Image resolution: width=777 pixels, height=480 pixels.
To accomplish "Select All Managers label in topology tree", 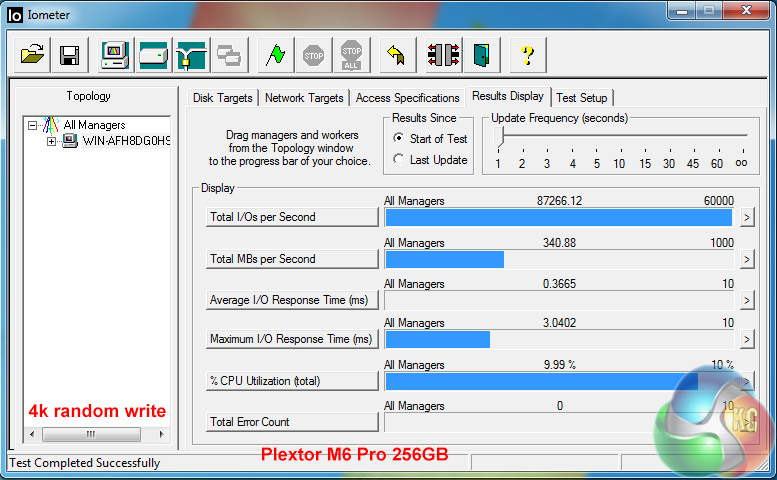I will tap(94, 125).
